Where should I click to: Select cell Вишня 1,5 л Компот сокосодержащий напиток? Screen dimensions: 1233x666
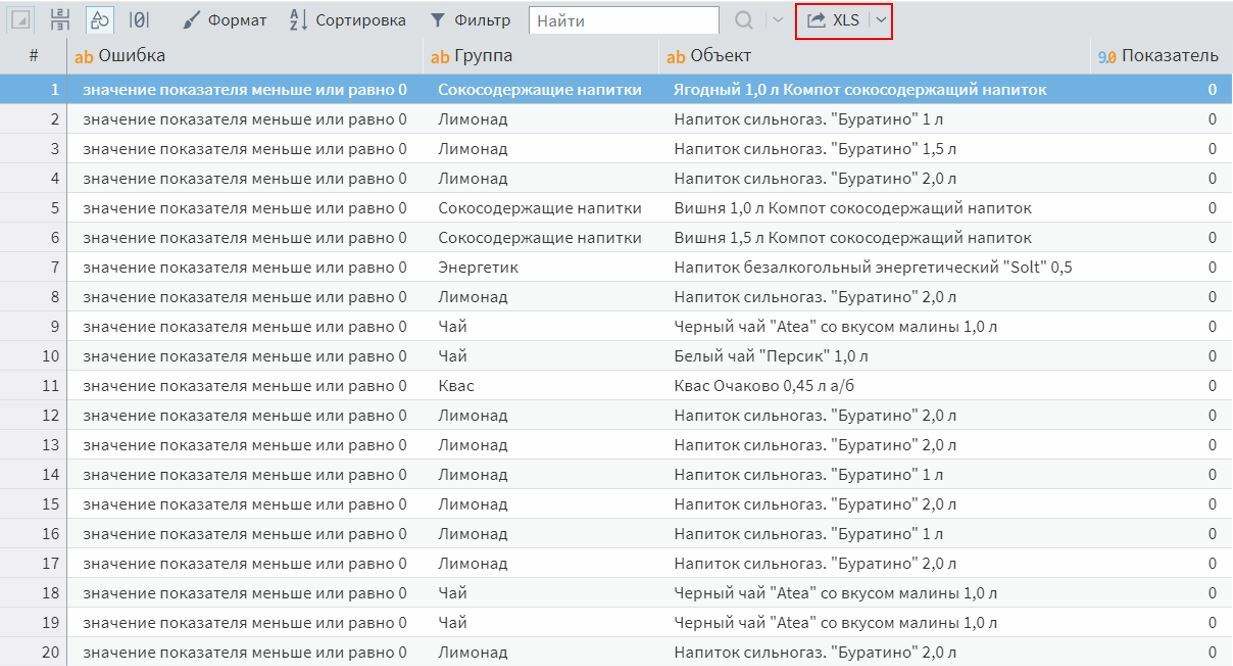pos(874,238)
